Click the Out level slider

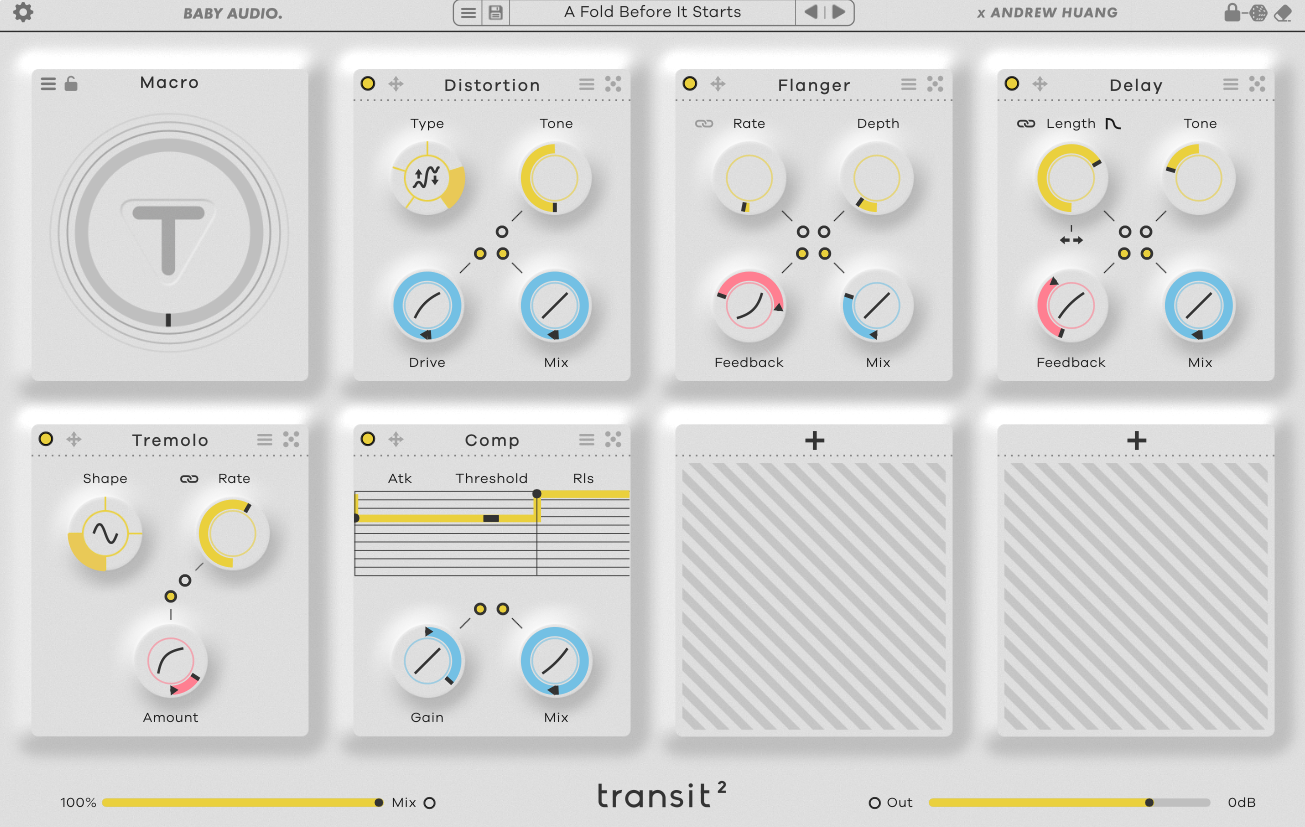(x=1069, y=802)
